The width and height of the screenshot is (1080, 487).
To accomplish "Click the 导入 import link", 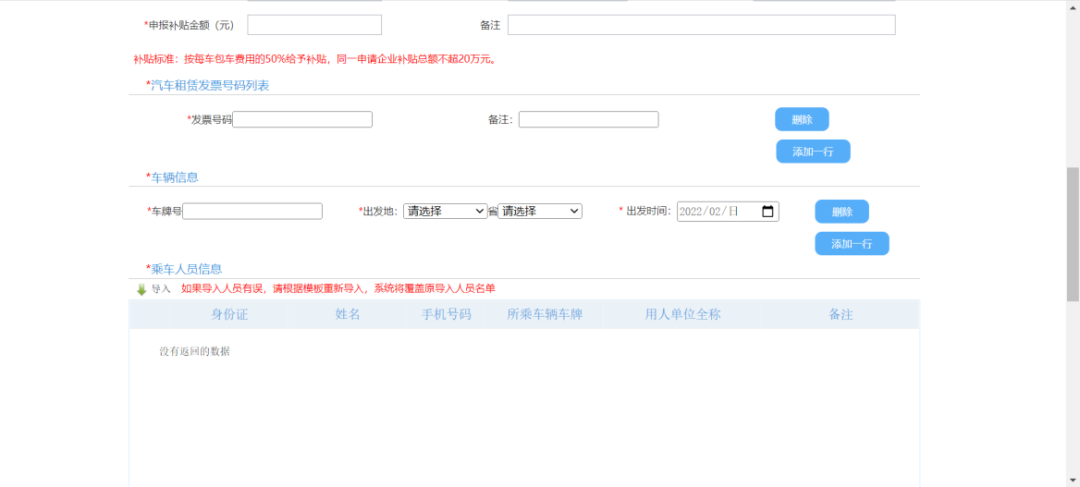I will pyautogui.click(x=161, y=289).
